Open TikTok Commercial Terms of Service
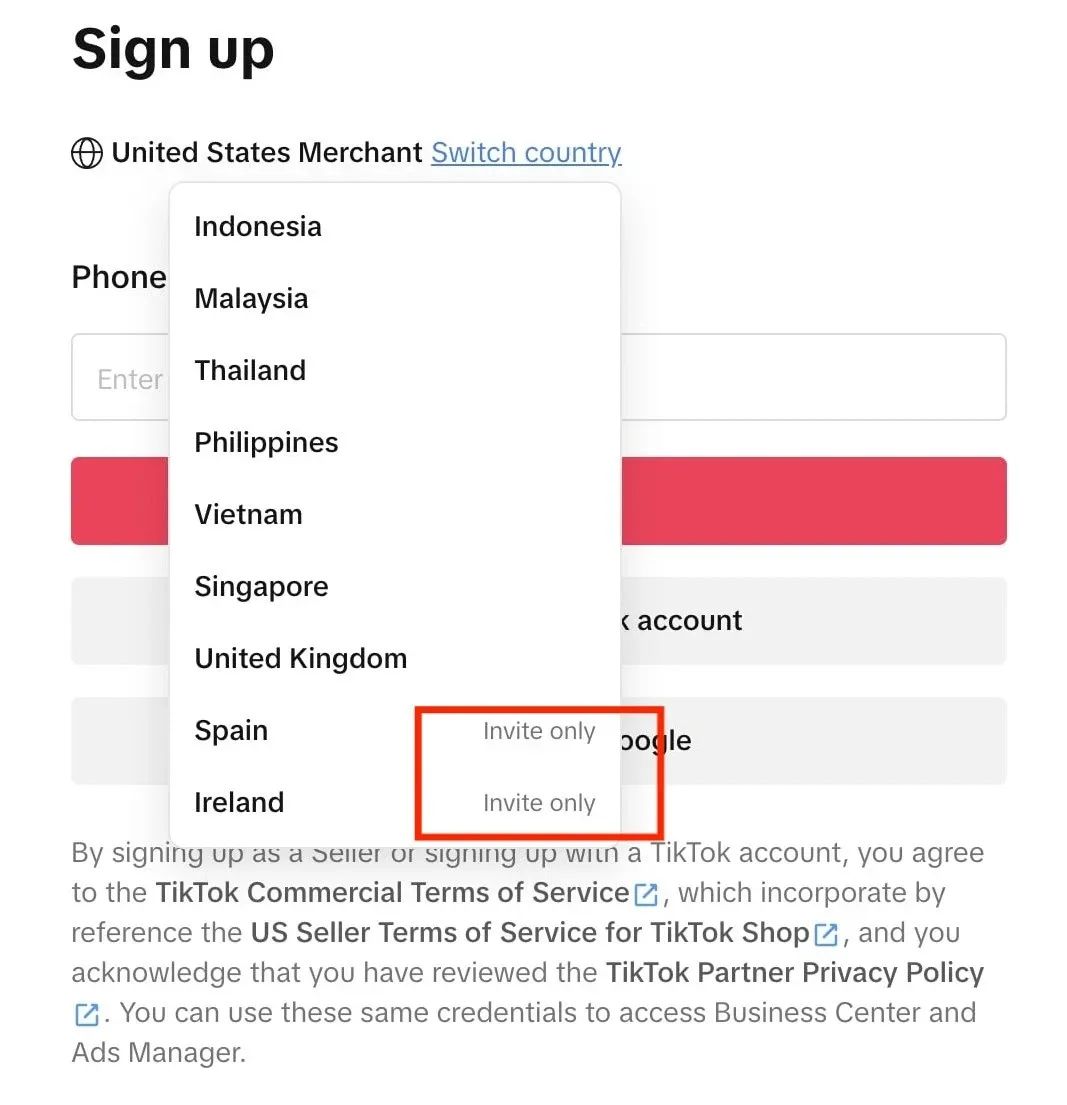The image size is (1067, 1105). [392, 893]
